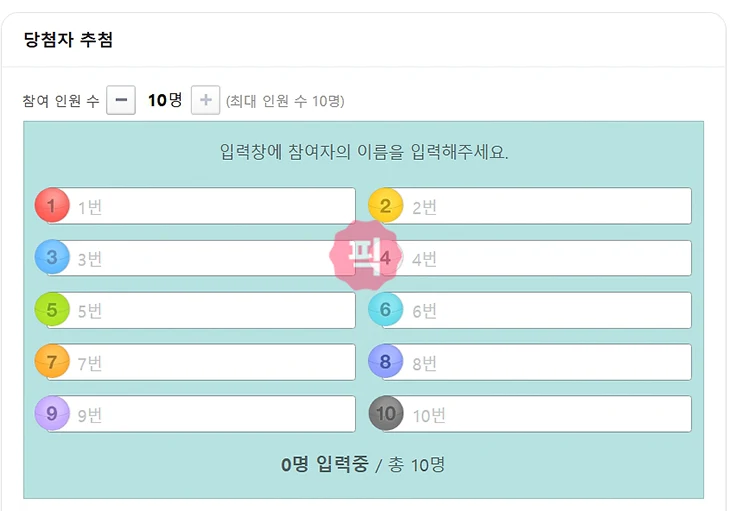Click the red number 1 ball icon
The image size is (730, 511).
pyautogui.click(x=52, y=205)
